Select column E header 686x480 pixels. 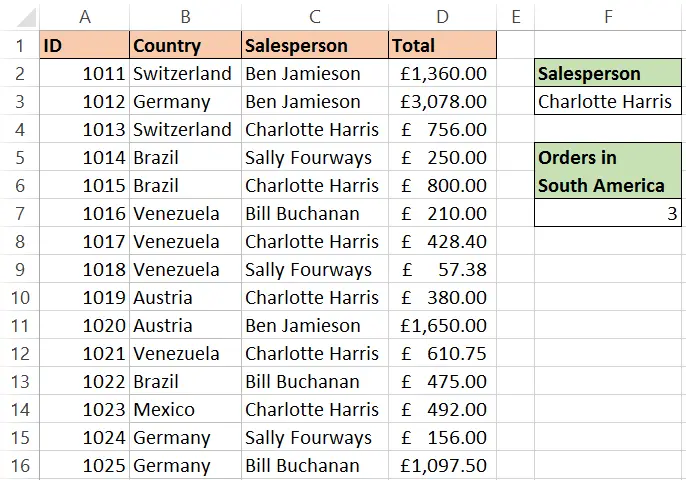tap(516, 17)
